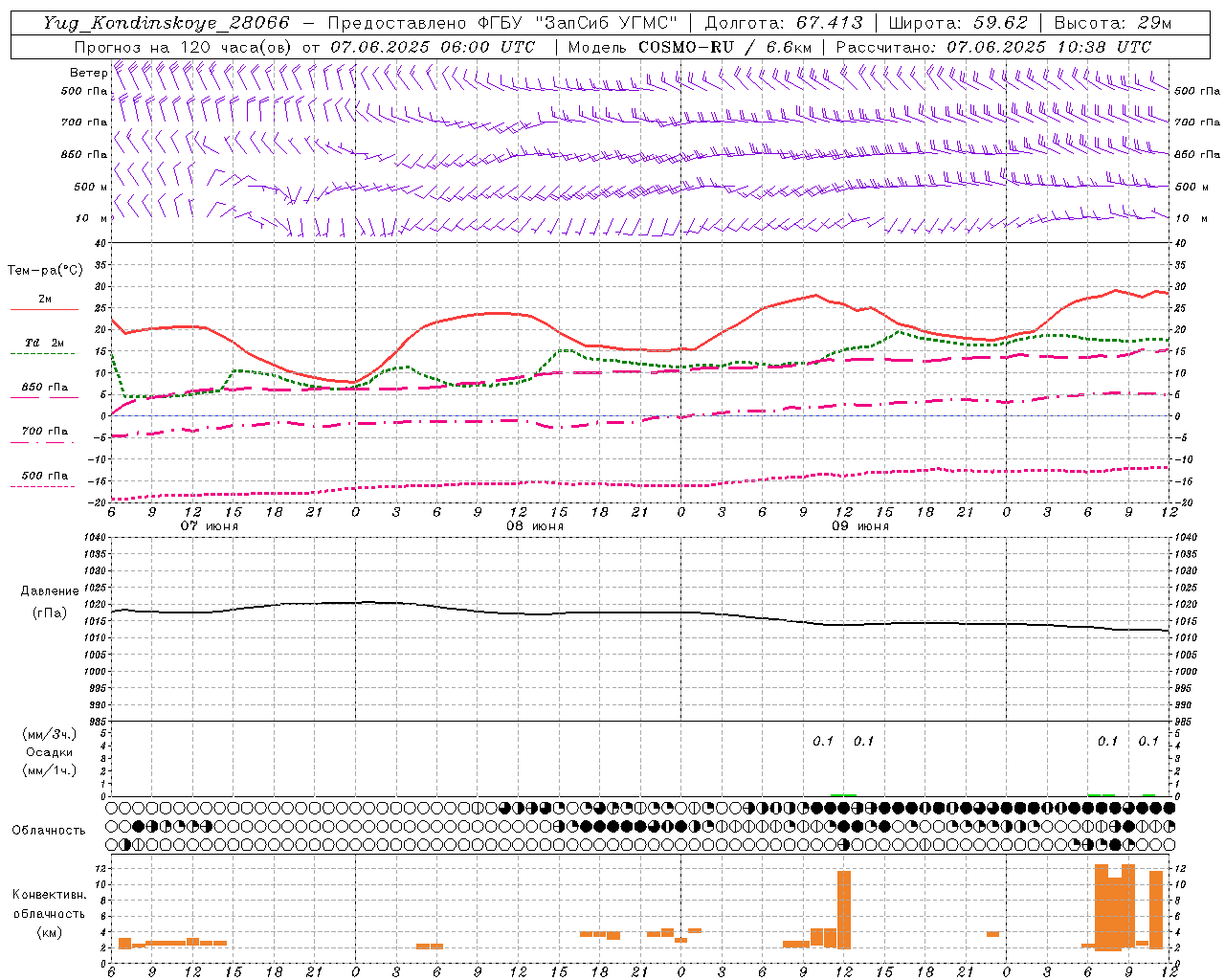Select the Прогноз на 120 часа(ов) text
1225x980 pixels.
click(185, 47)
